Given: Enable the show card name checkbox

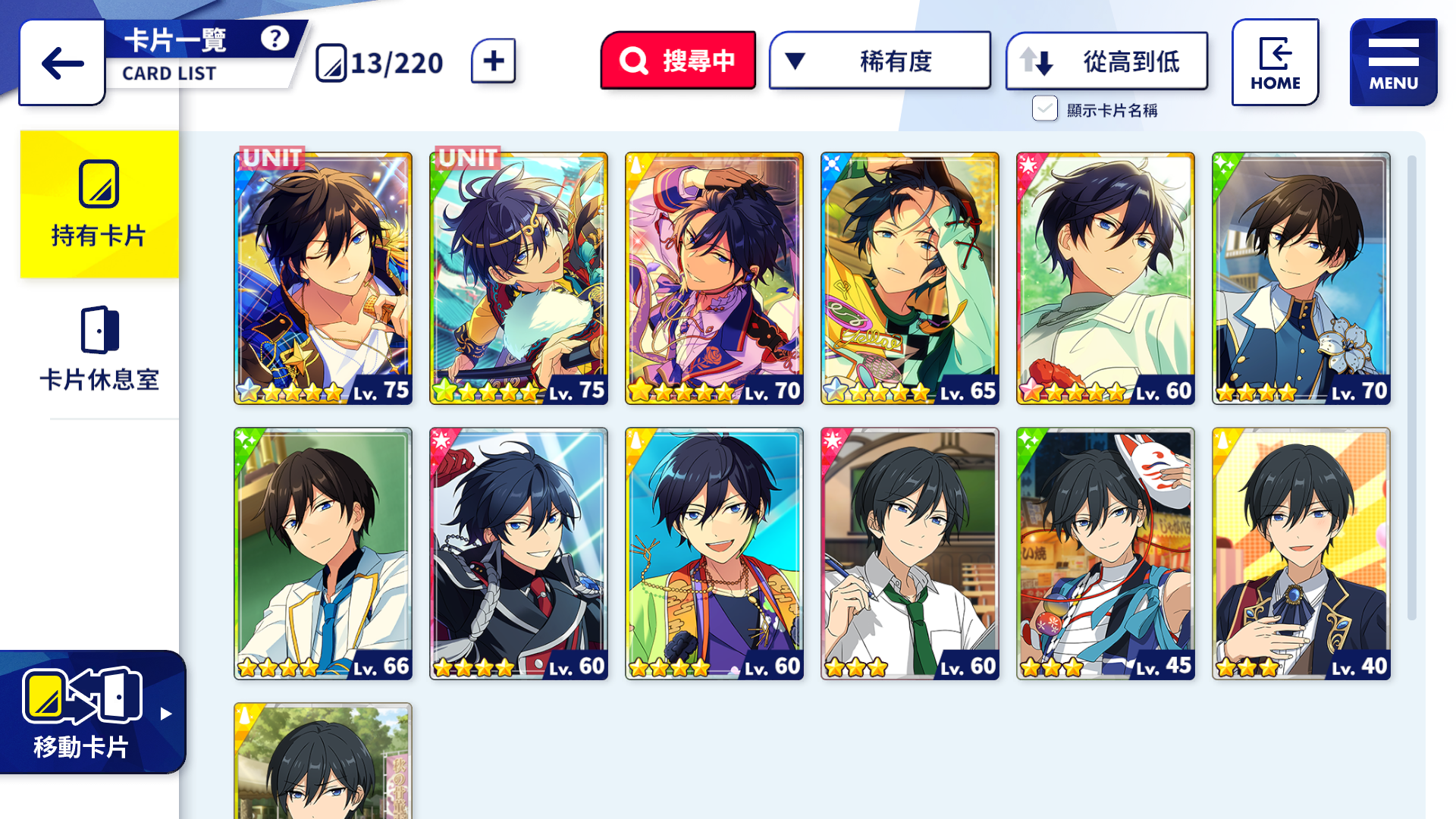Looking at the screenshot, I should point(1044,108).
